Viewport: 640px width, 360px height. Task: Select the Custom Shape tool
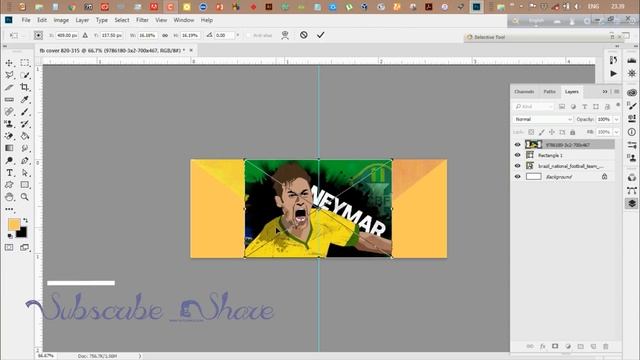[x=9, y=185]
